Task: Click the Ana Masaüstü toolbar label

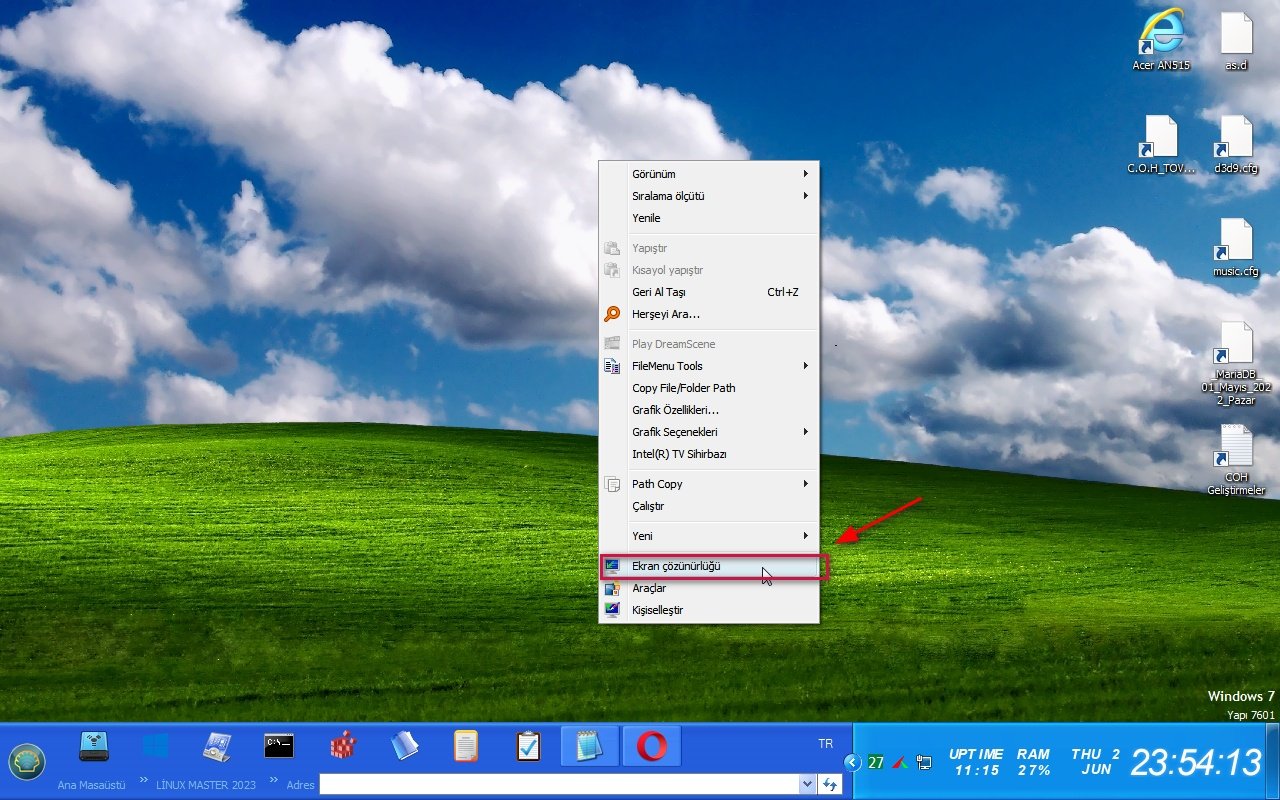Action: pyautogui.click(x=92, y=785)
